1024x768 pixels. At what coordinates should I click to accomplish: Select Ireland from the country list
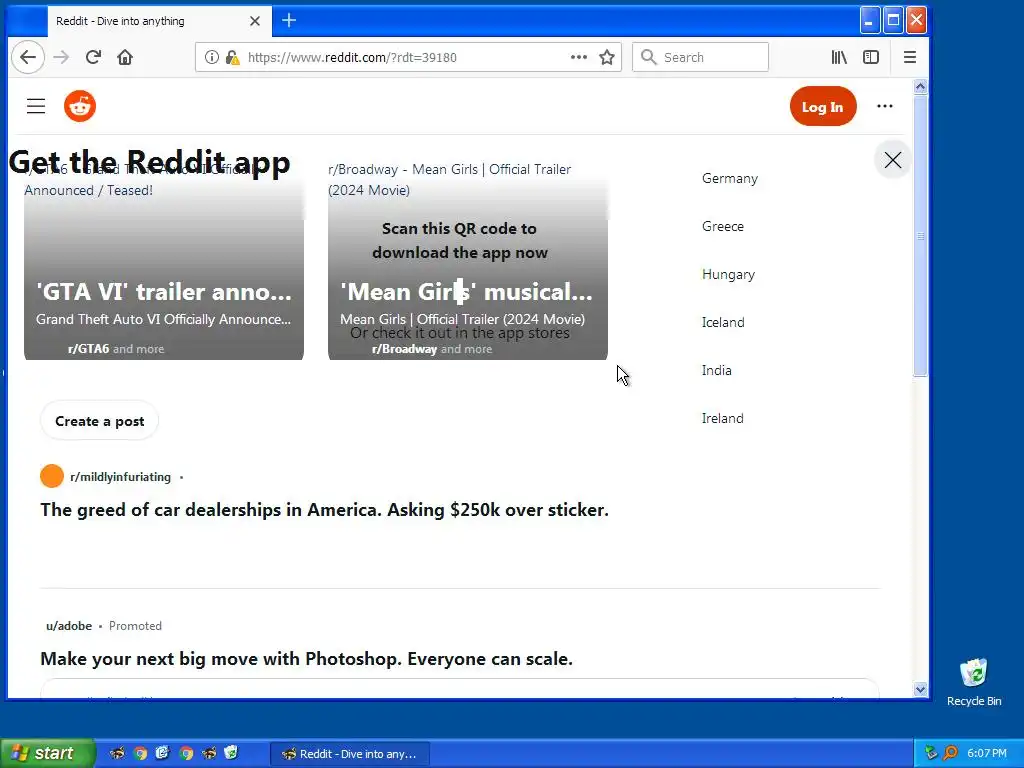[x=722, y=419]
